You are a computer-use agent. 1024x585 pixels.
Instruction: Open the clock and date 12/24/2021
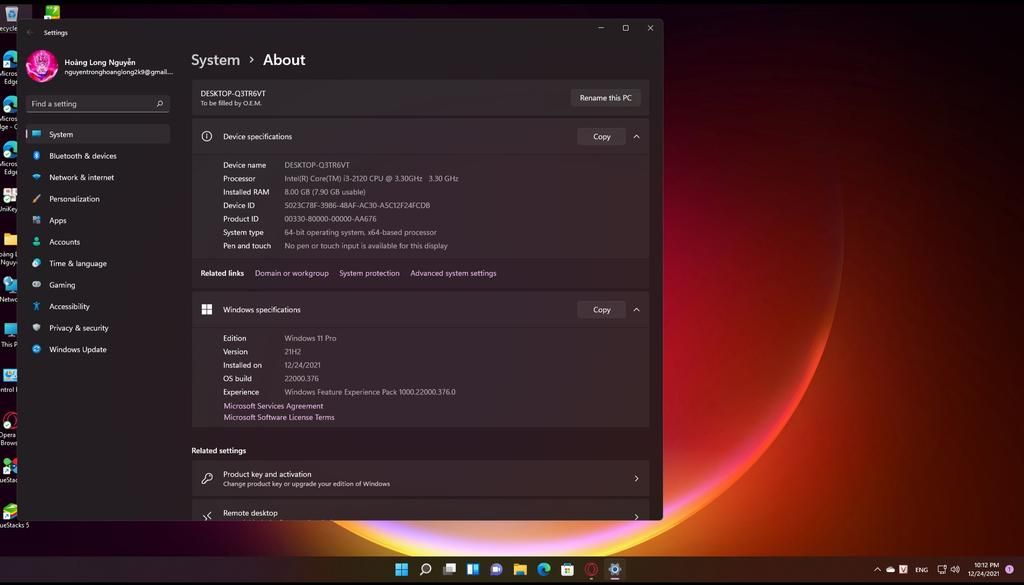point(983,569)
